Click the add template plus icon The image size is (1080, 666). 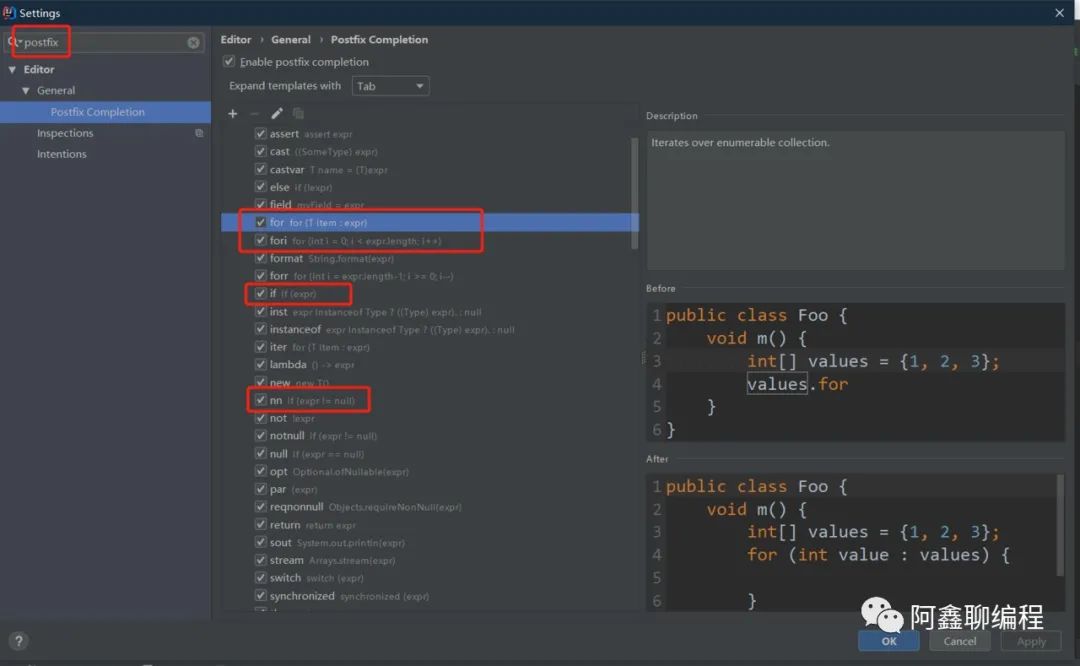click(233, 114)
